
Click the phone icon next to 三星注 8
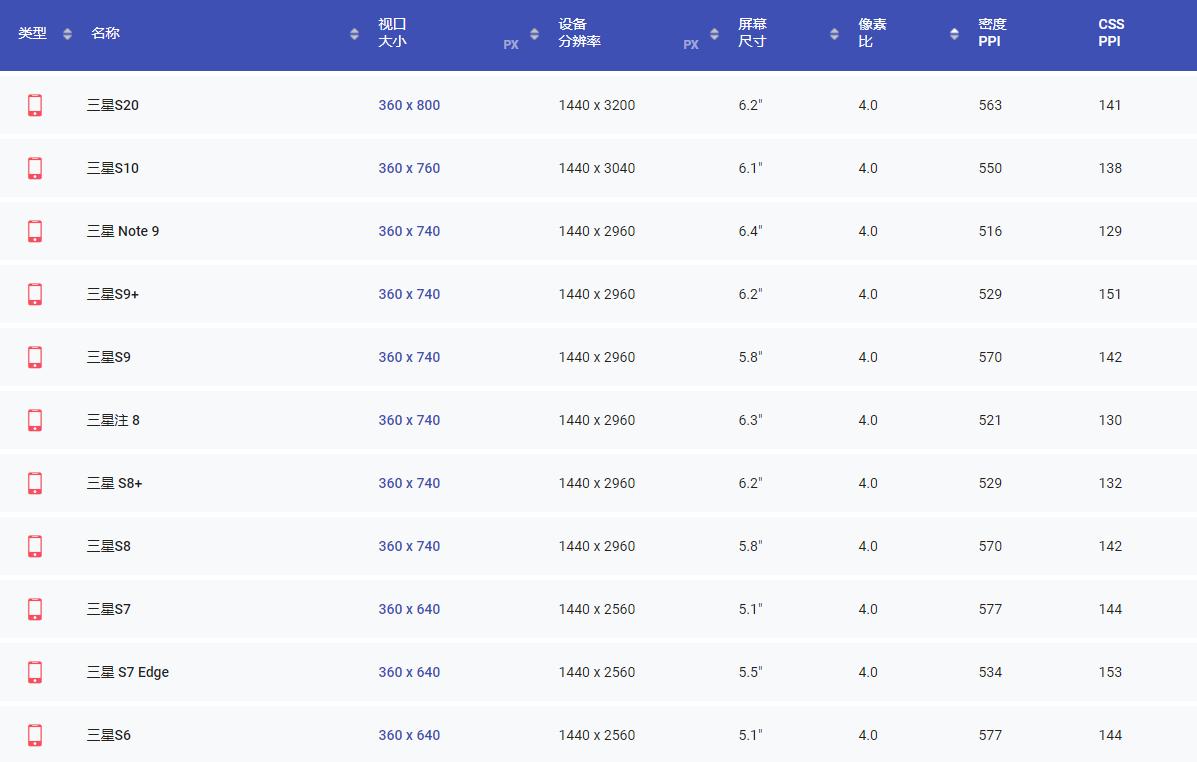coord(35,420)
